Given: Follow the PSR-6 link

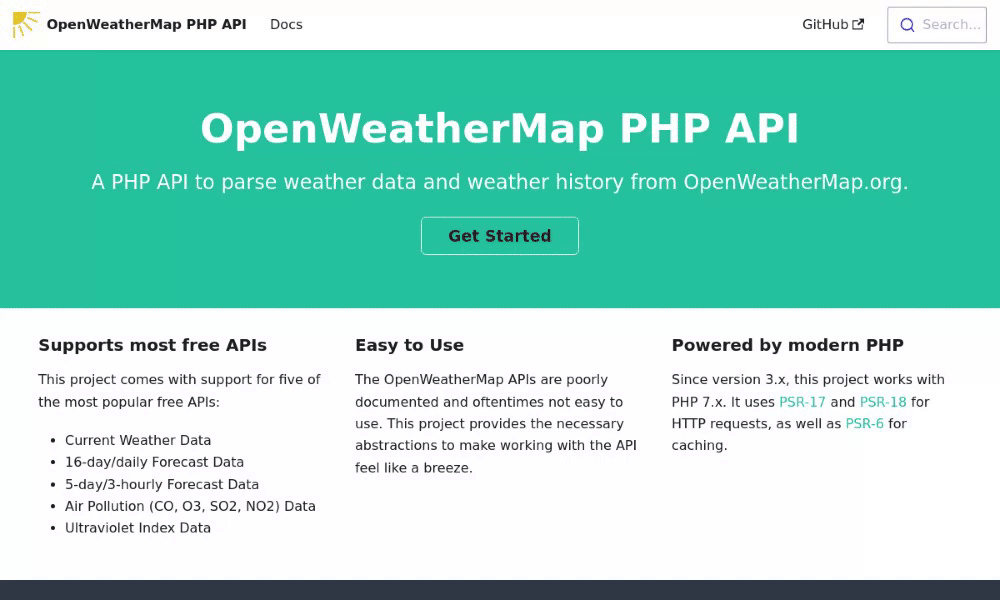Looking at the screenshot, I should tap(864, 423).
